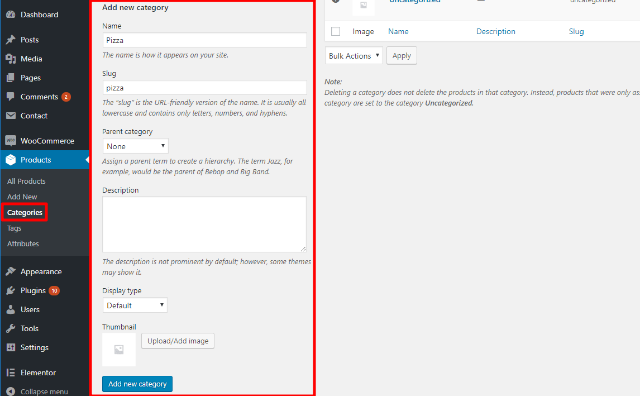
Task: Click the Elementor logo icon
Action: click(11, 372)
